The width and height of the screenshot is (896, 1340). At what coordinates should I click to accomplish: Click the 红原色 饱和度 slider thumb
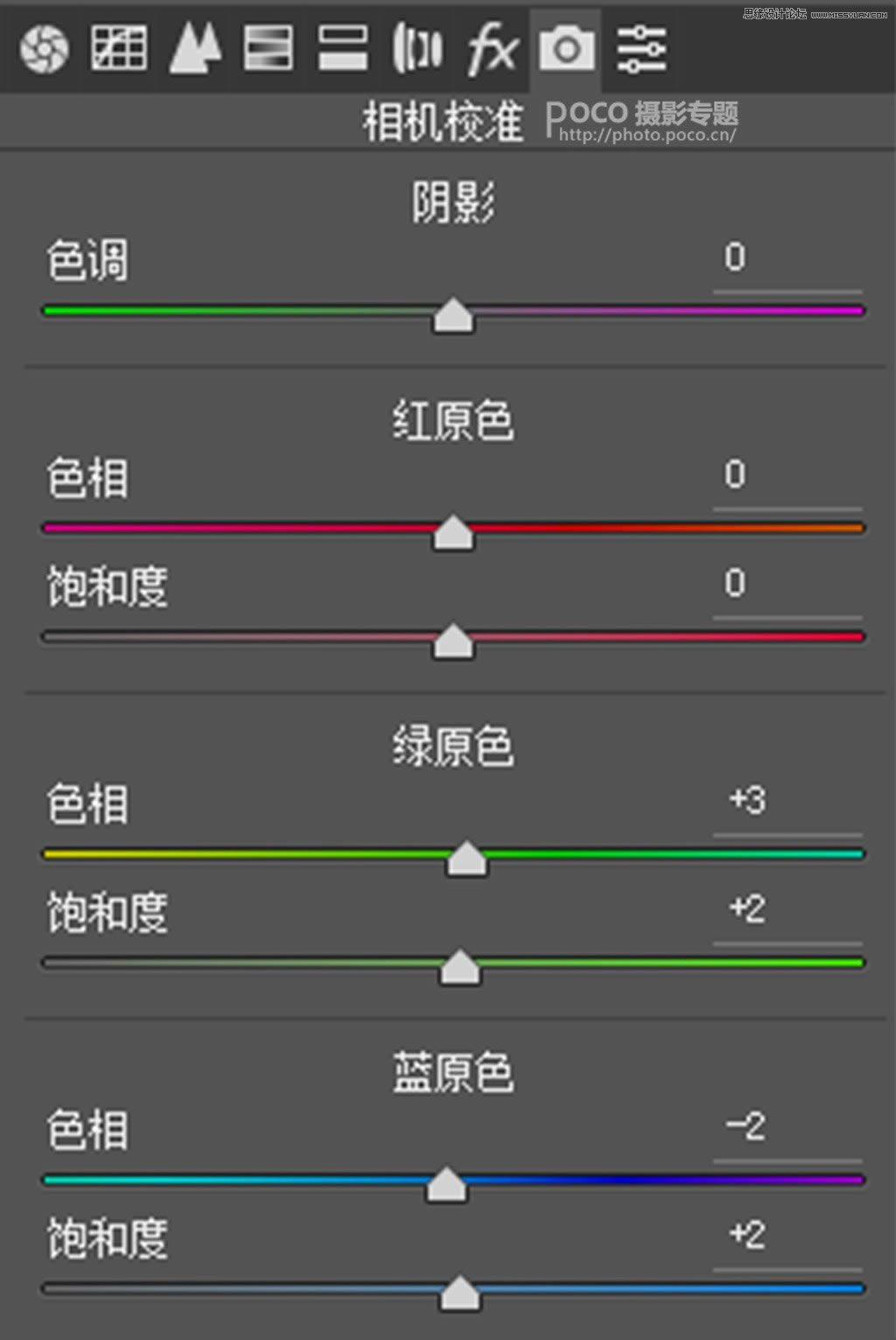453,642
